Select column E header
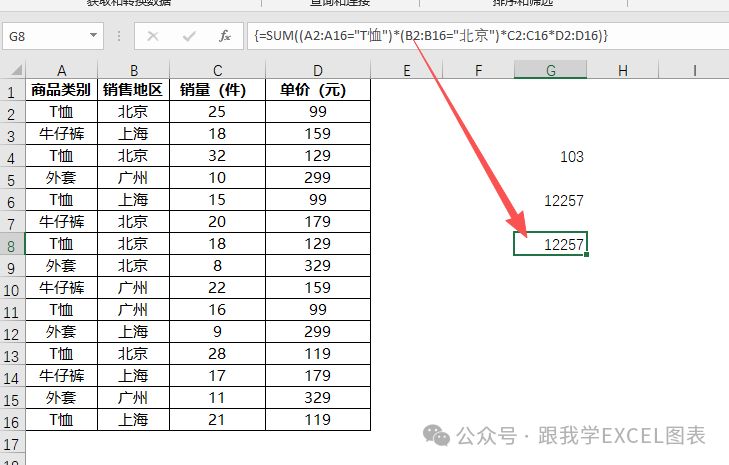Screen dimensions: 729x465 (407, 70)
